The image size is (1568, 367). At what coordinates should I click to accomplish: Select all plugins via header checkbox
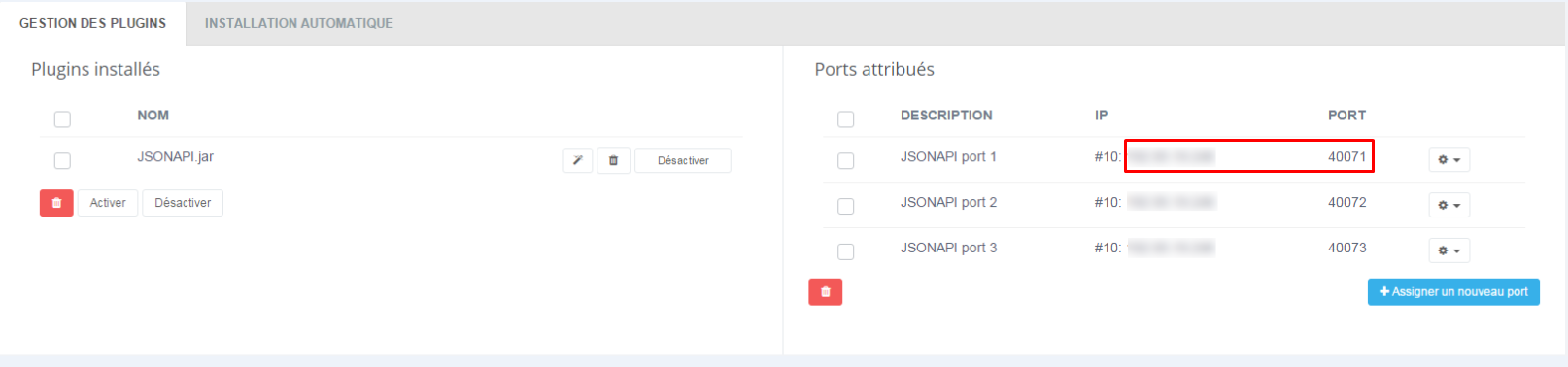pos(62,119)
